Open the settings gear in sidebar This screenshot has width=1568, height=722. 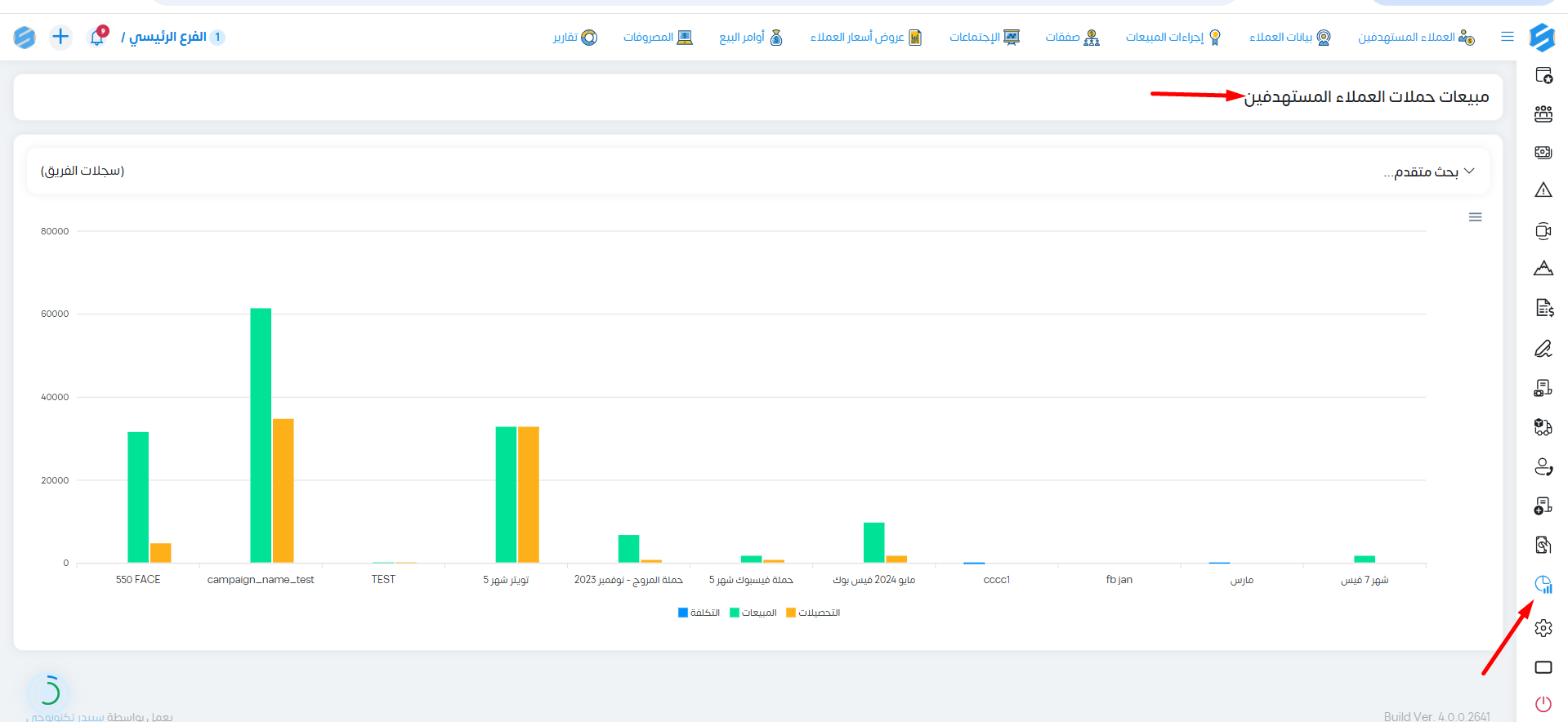(1543, 628)
